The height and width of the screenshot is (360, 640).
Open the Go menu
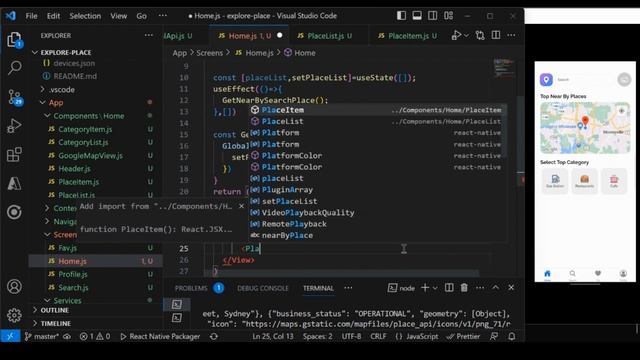(141, 16)
